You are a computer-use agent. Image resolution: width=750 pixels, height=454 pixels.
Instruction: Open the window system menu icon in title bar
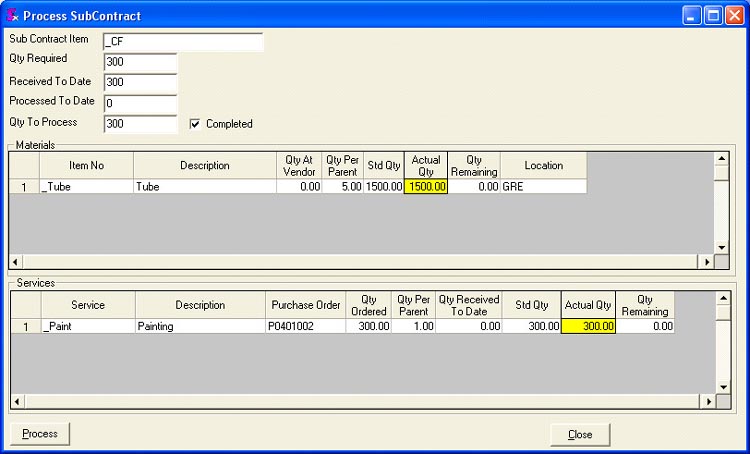point(12,16)
